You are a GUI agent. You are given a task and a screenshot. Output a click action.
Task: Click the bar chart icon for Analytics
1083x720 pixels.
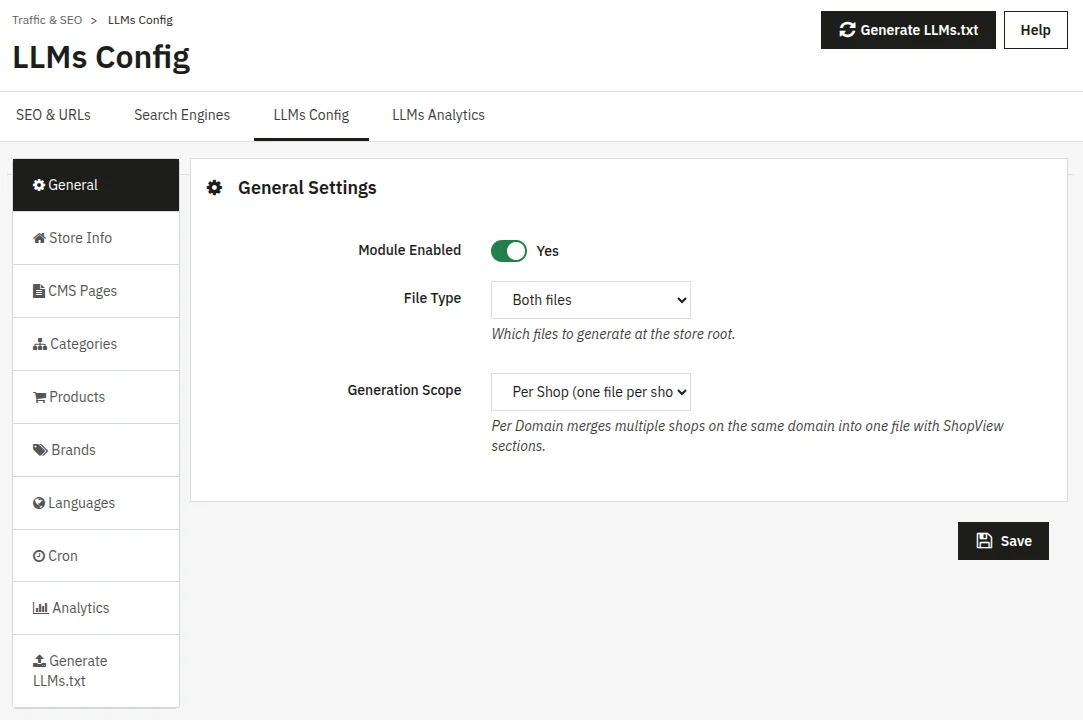(x=41, y=608)
